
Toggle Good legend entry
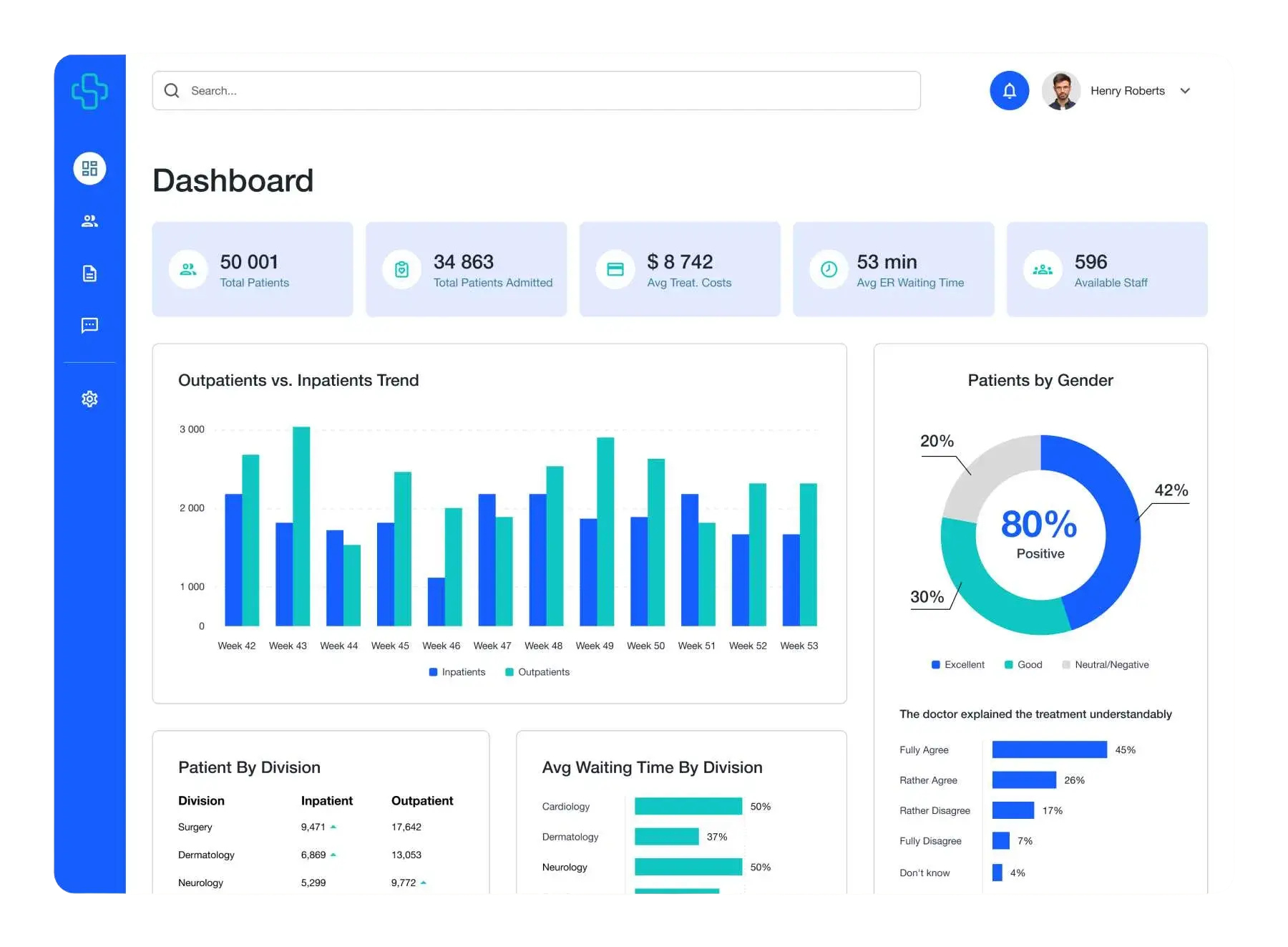[1023, 664]
